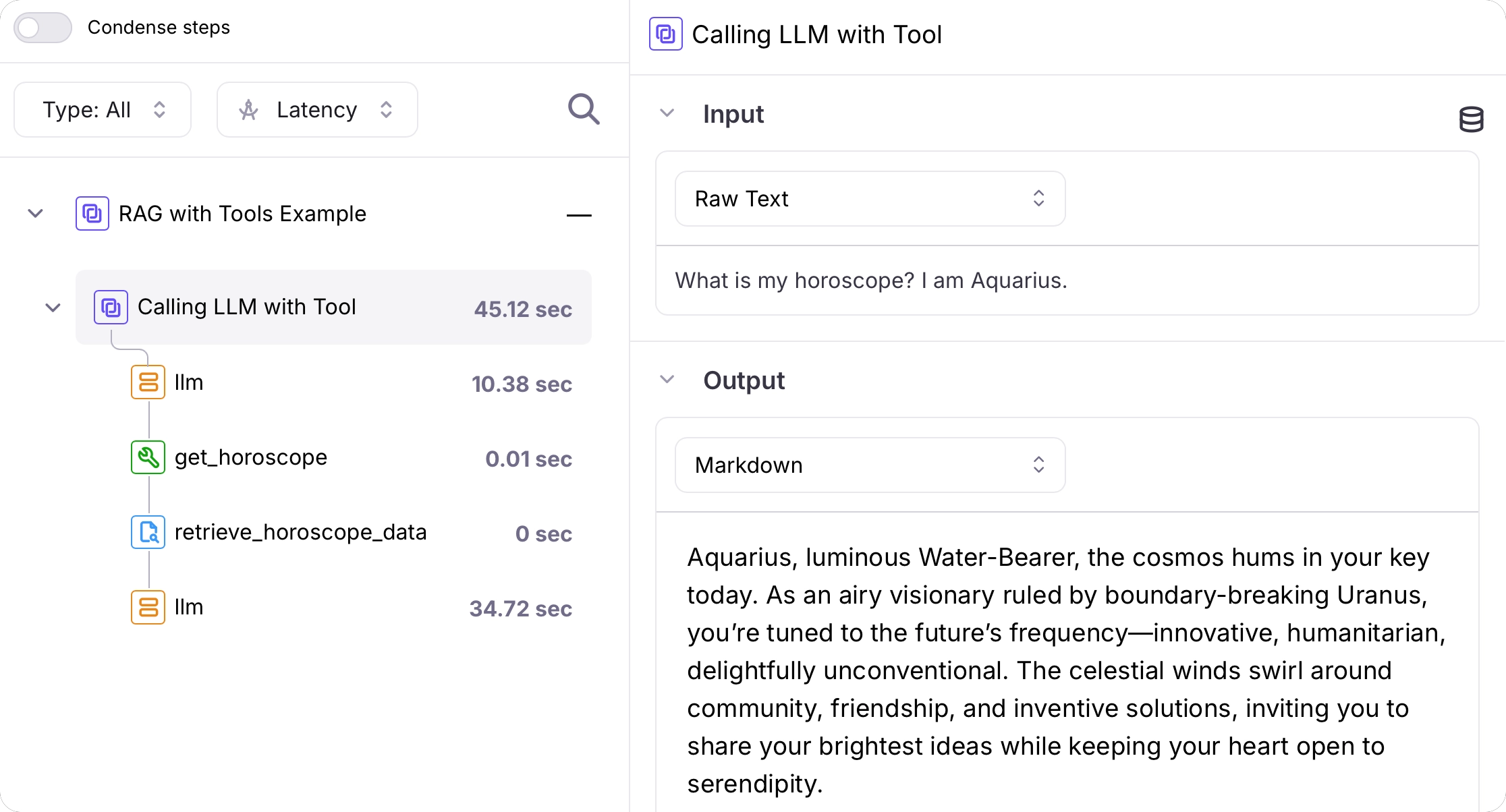1506x812 pixels.
Task: Click the last llm step's orange icon
Action: pyautogui.click(x=148, y=607)
